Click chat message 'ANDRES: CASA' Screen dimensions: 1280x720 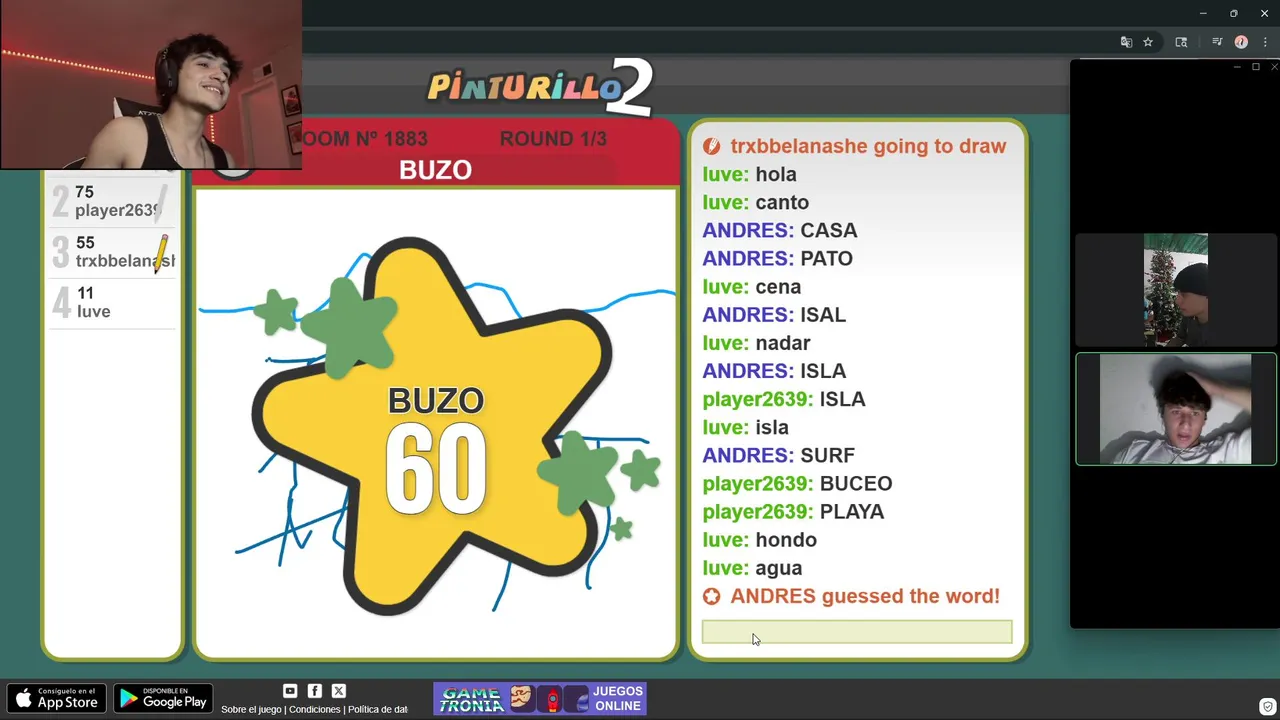tap(779, 230)
